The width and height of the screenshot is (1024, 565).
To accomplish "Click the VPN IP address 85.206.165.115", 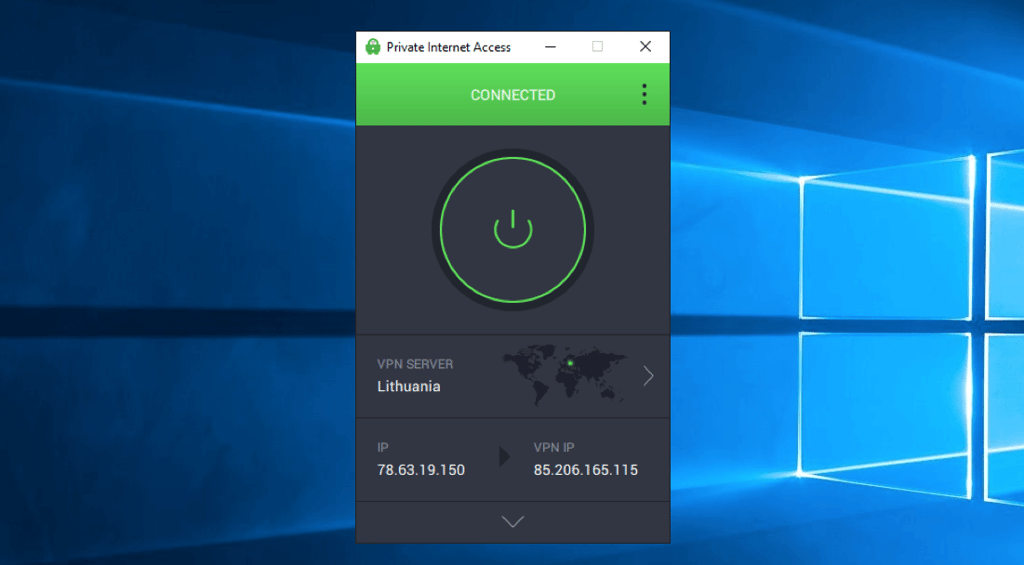I will 586,470.
